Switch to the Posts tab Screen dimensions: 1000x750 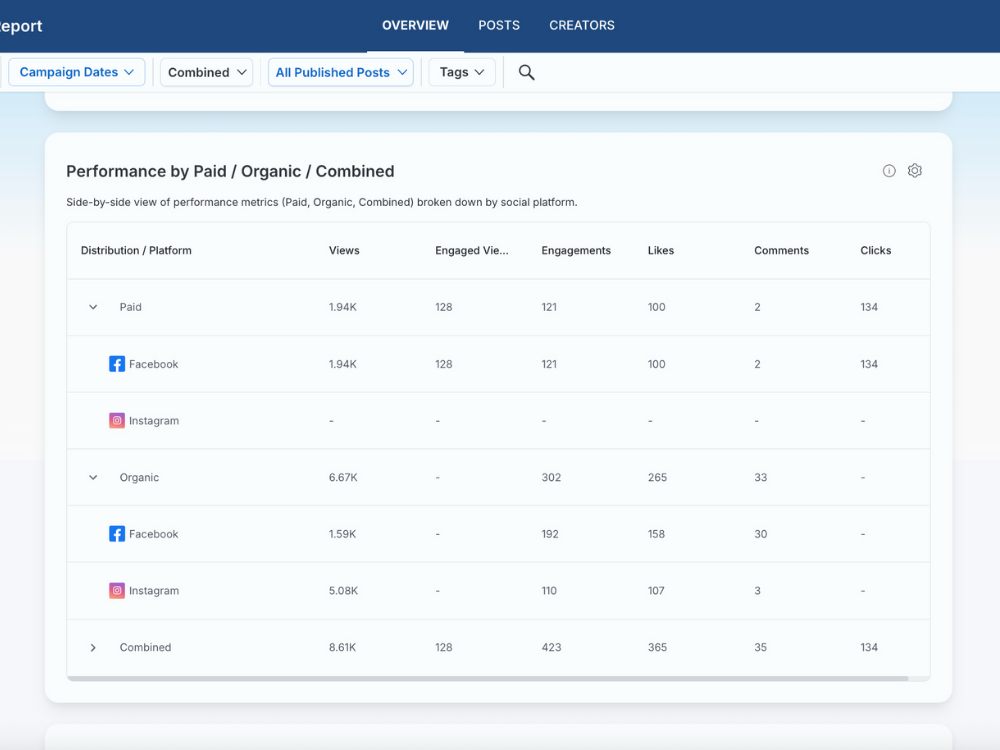(499, 25)
